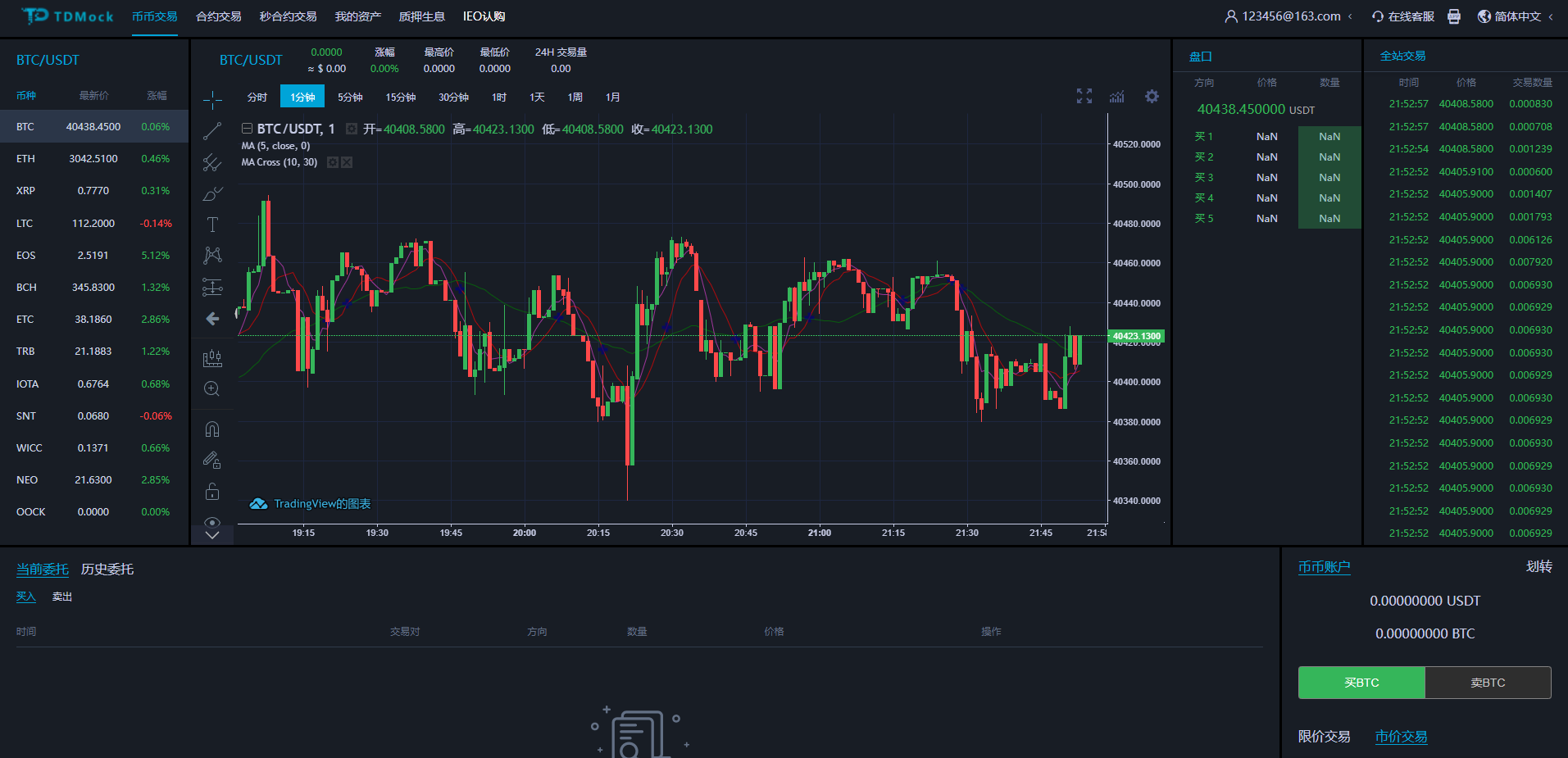Expand more tools chevron in drawing toolbar
The image size is (1568, 758).
click(x=212, y=535)
